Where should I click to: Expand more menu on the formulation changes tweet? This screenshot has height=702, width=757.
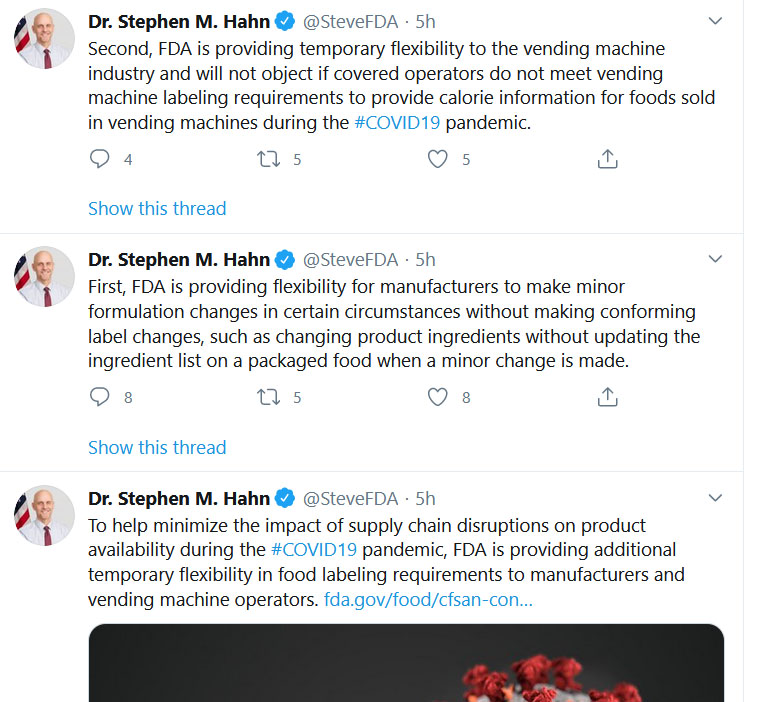[x=715, y=259]
